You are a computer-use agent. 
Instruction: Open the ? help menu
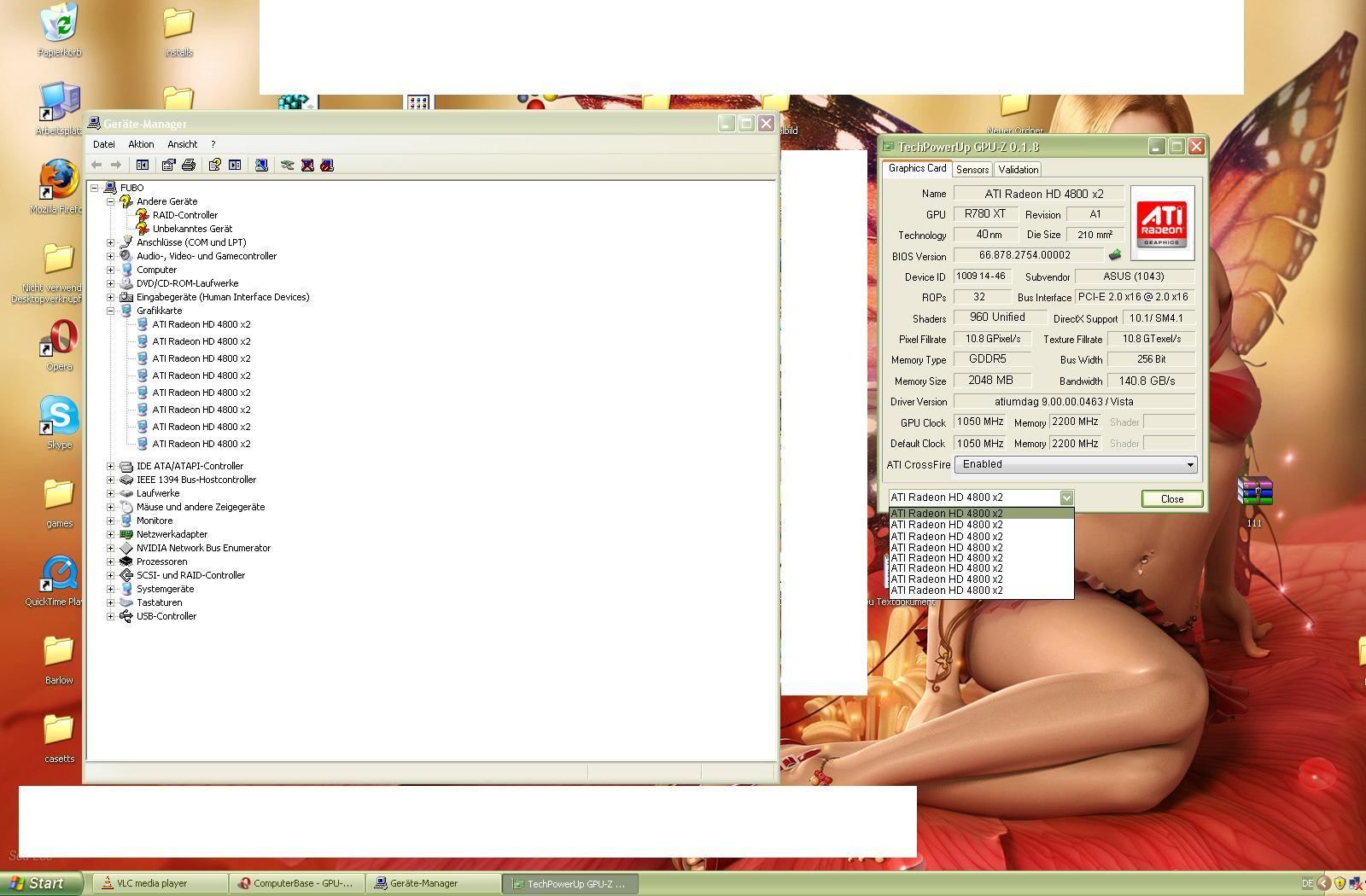213,144
